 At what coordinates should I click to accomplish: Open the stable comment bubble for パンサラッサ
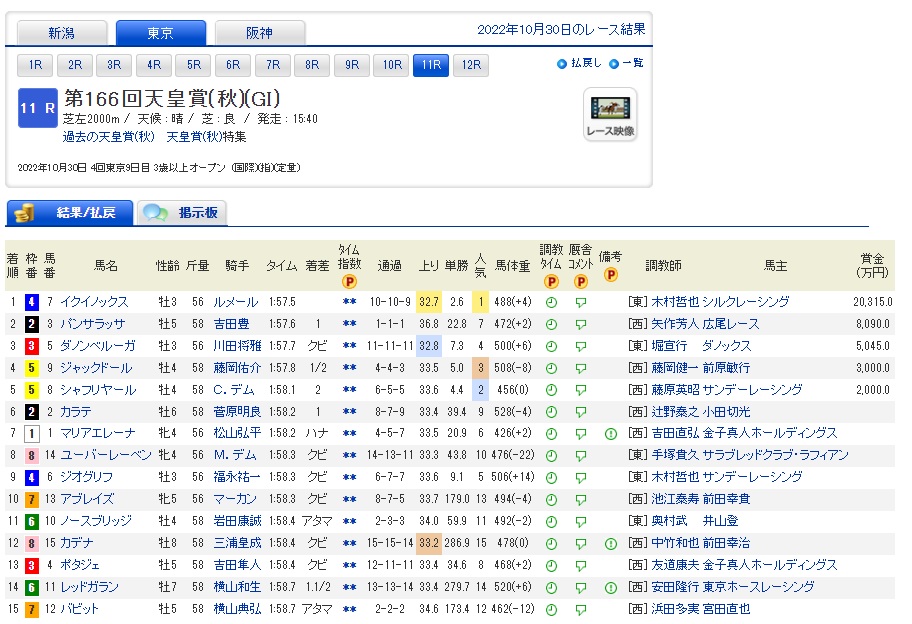click(581, 324)
